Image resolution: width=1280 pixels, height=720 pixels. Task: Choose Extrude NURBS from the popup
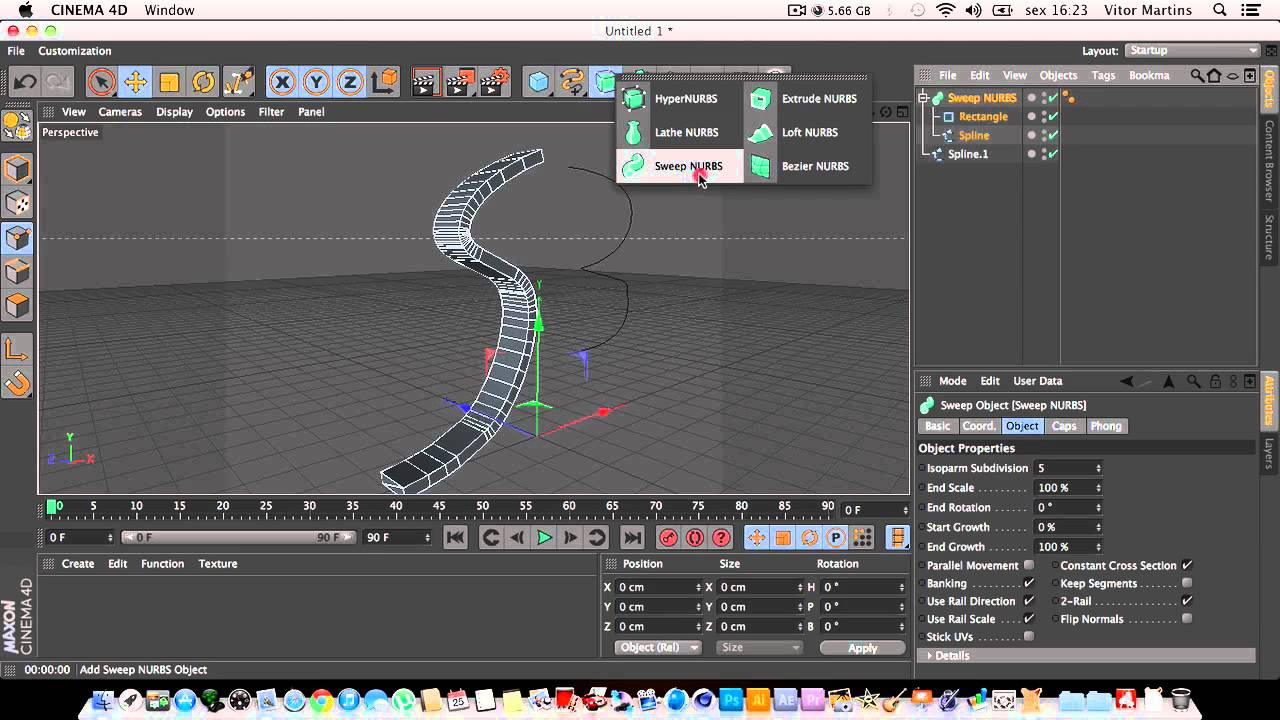click(x=807, y=99)
